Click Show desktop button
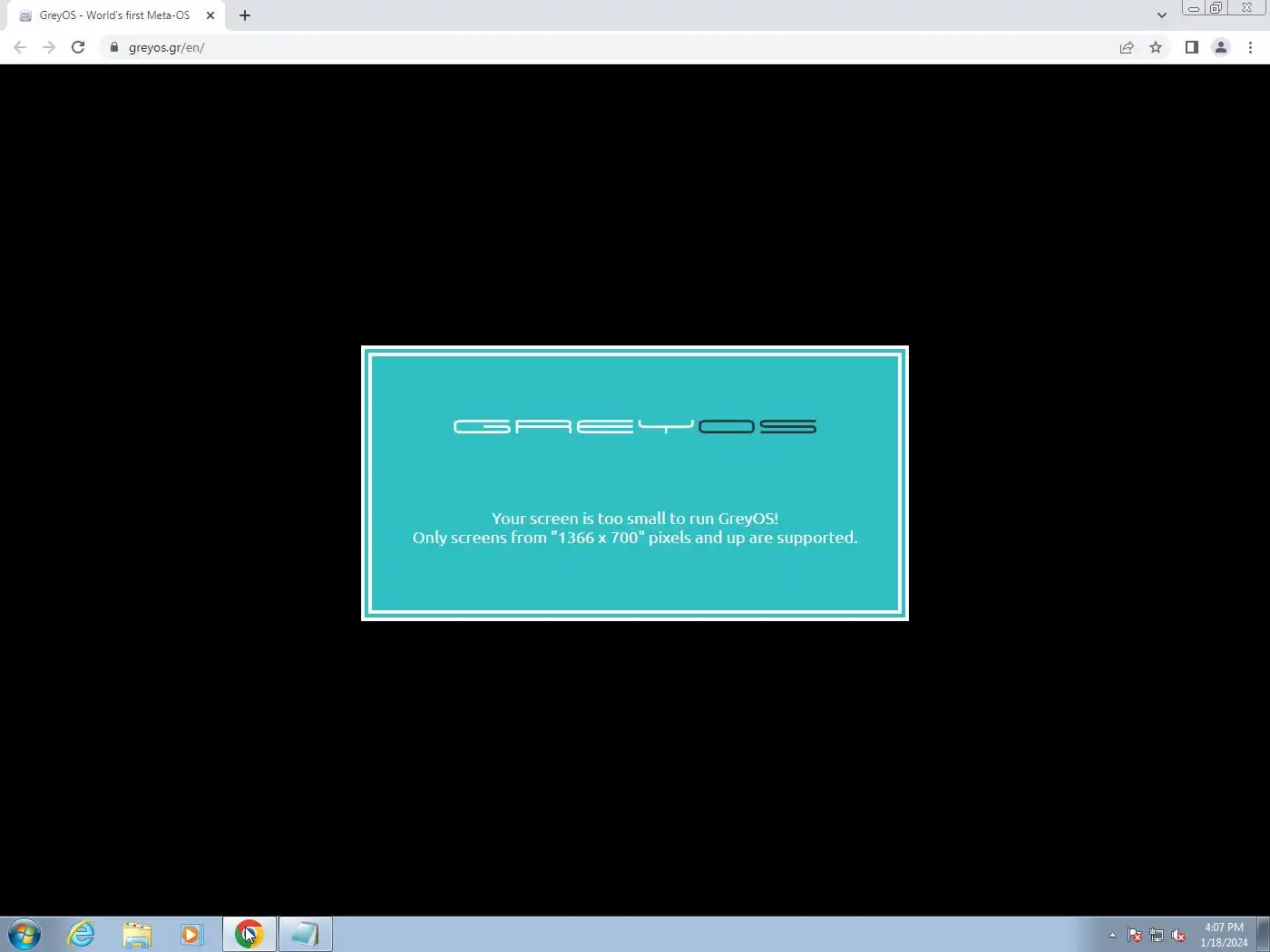This screenshot has height=952, width=1270. [1263, 934]
